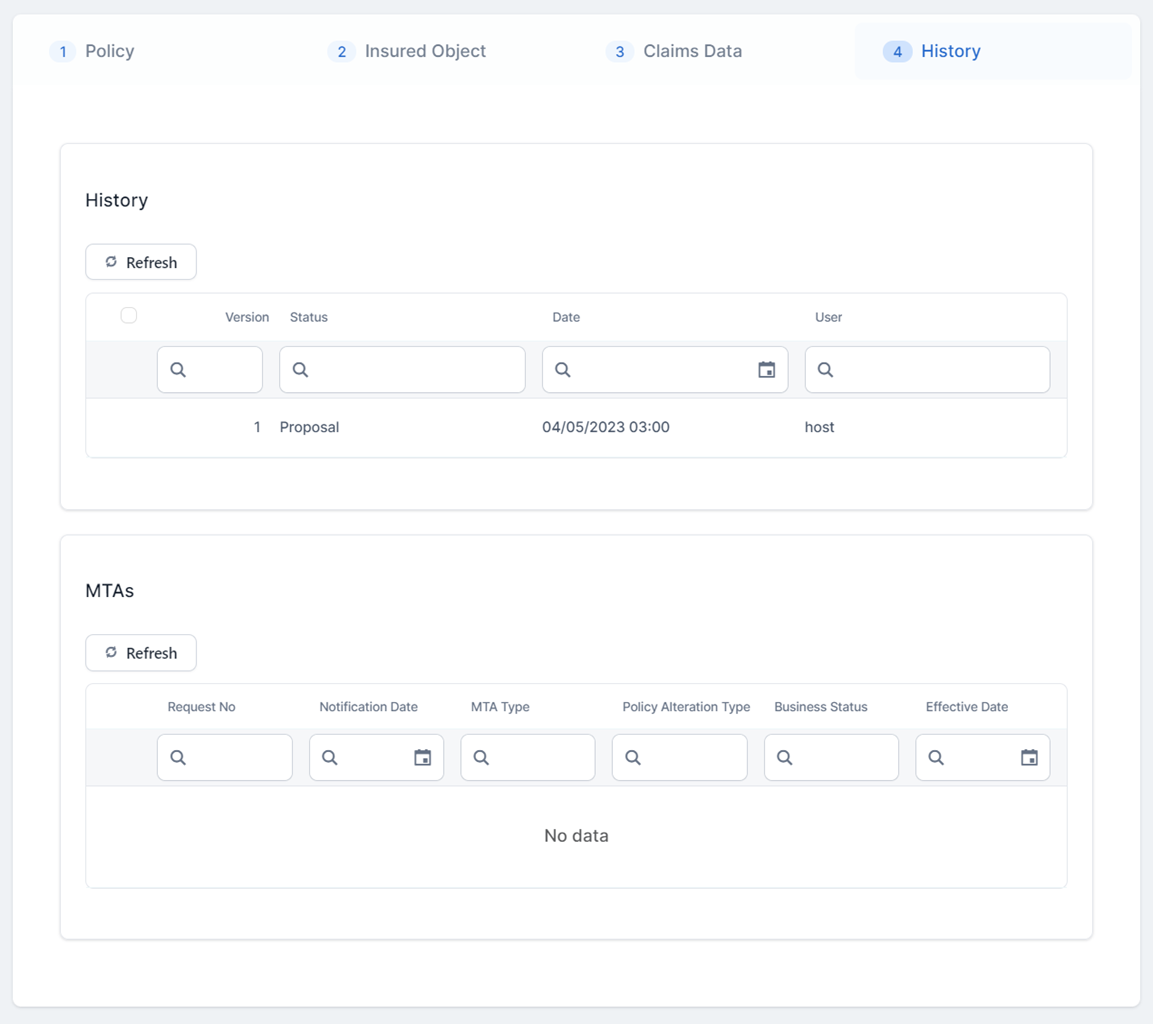Focus the Request No filter field
The height and width of the screenshot is (1024, 1153).
pyautogui.click(x=236, y=758)
